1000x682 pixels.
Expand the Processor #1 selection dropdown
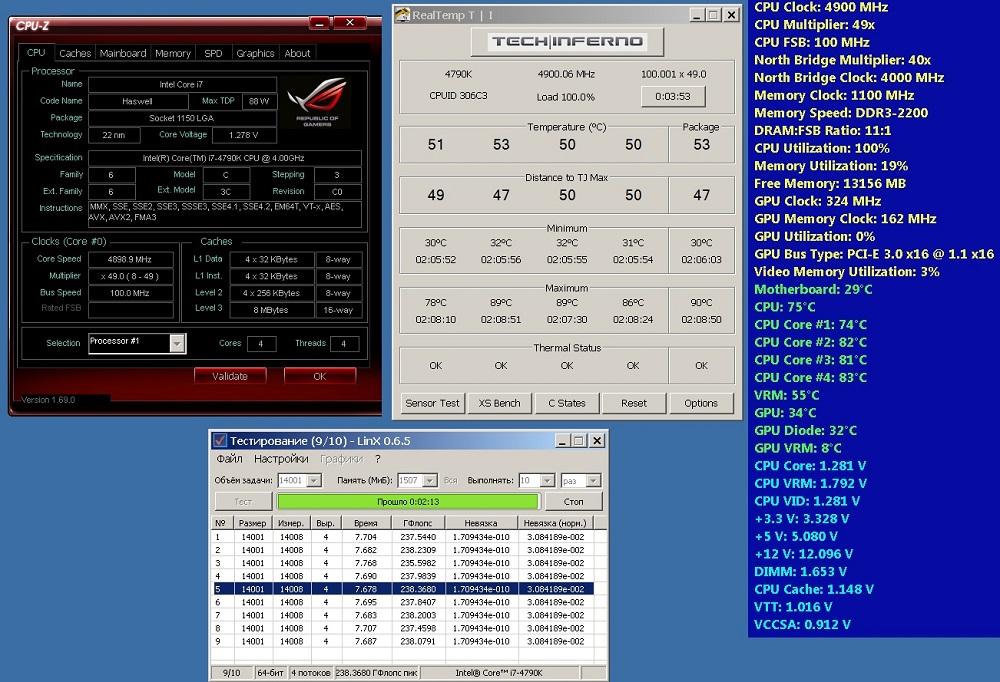177,343
